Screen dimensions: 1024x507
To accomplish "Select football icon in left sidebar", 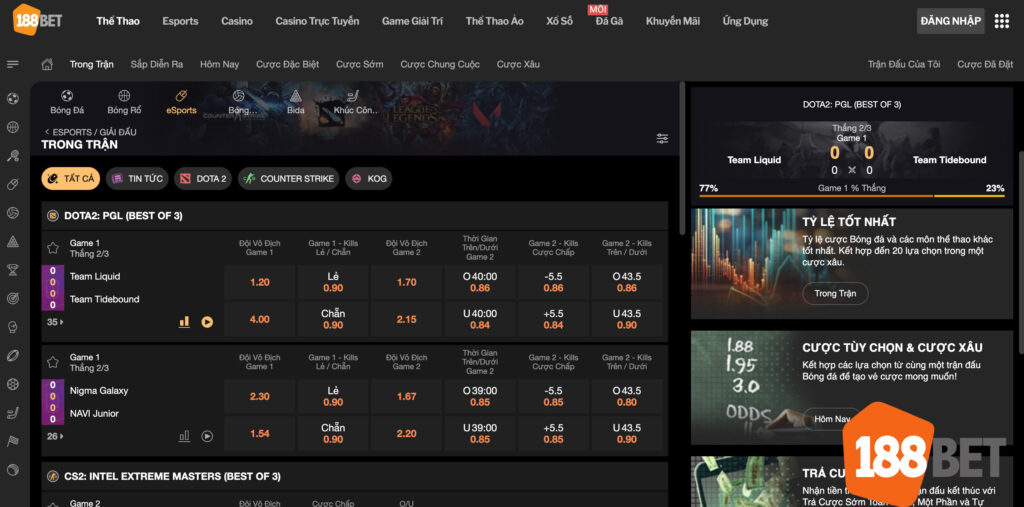I will point(12,99).
